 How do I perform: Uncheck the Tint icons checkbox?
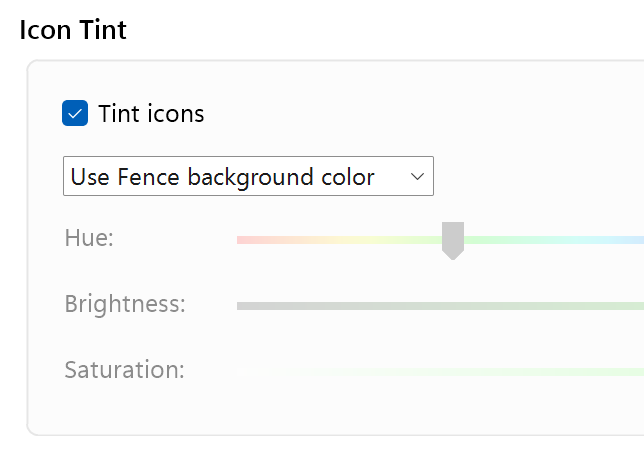(x=75, y=113)
